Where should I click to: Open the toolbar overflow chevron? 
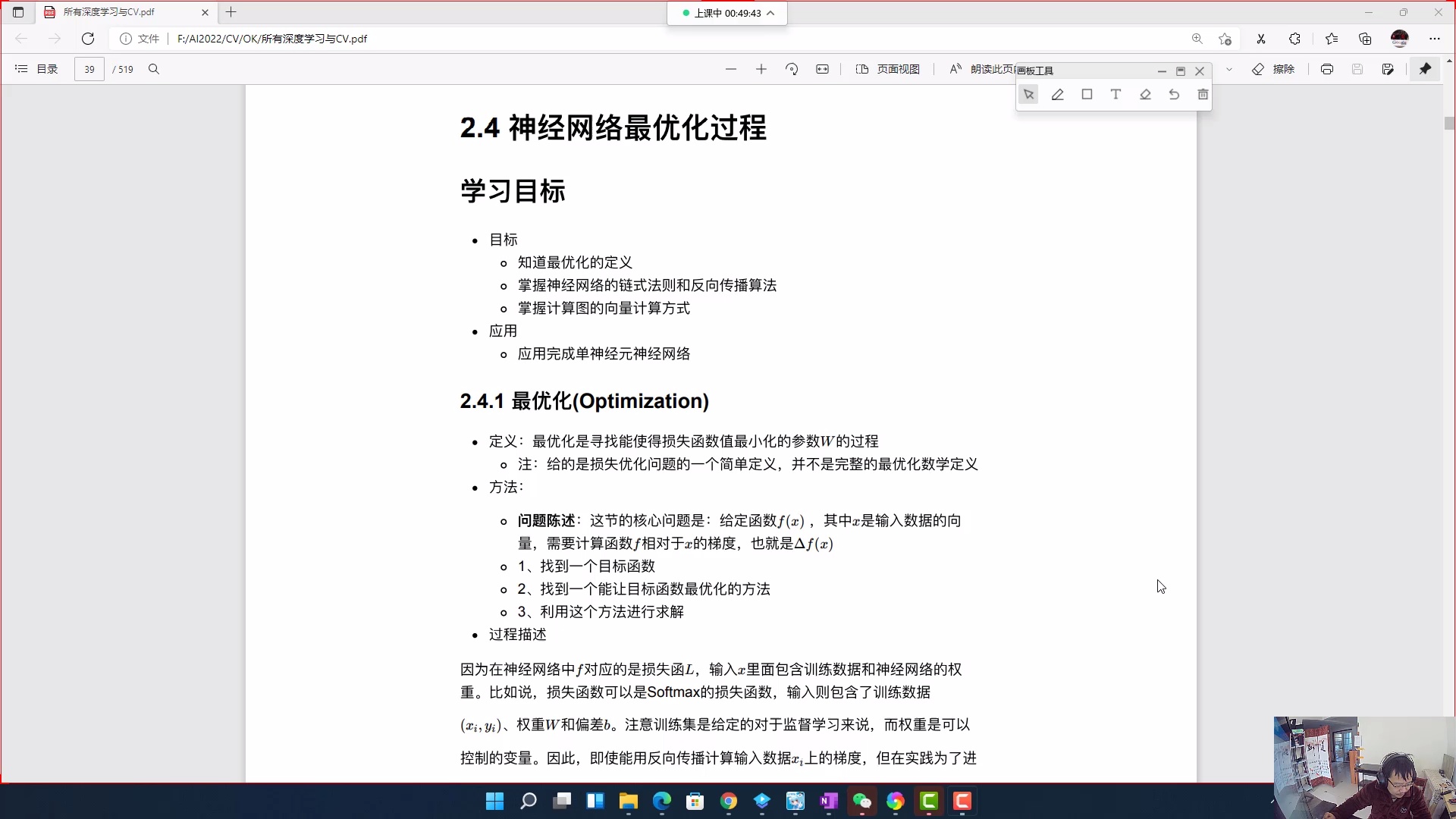(1229, 69)
